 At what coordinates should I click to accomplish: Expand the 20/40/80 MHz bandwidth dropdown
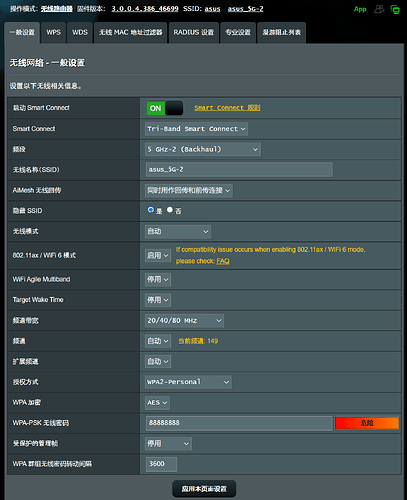[x=184, y=321]
